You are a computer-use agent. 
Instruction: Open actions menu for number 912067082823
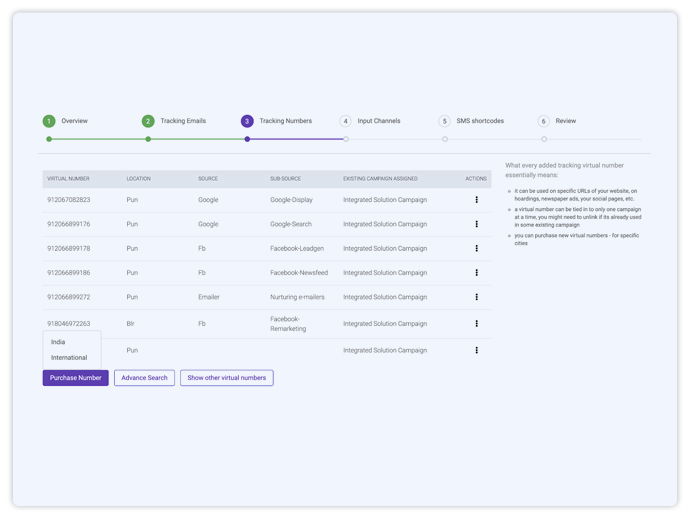476,199
